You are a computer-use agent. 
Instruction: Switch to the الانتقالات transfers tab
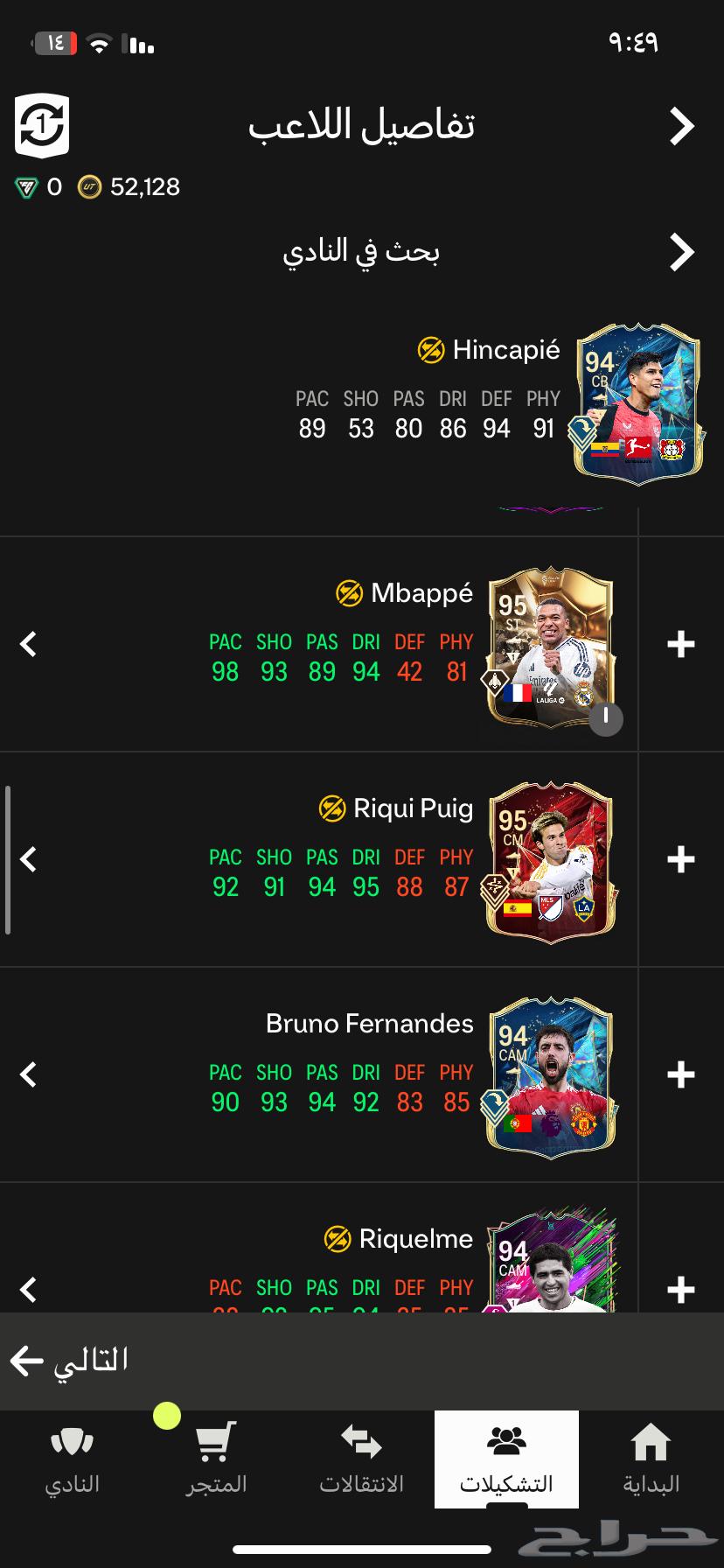click(361, 1459)
